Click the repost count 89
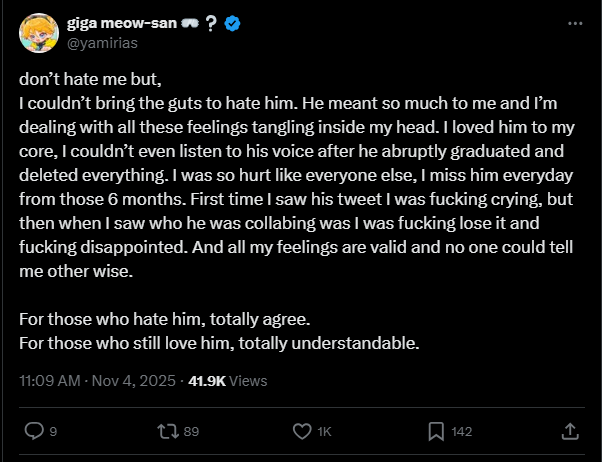602x462 pixels. click(x=192, y=432)
